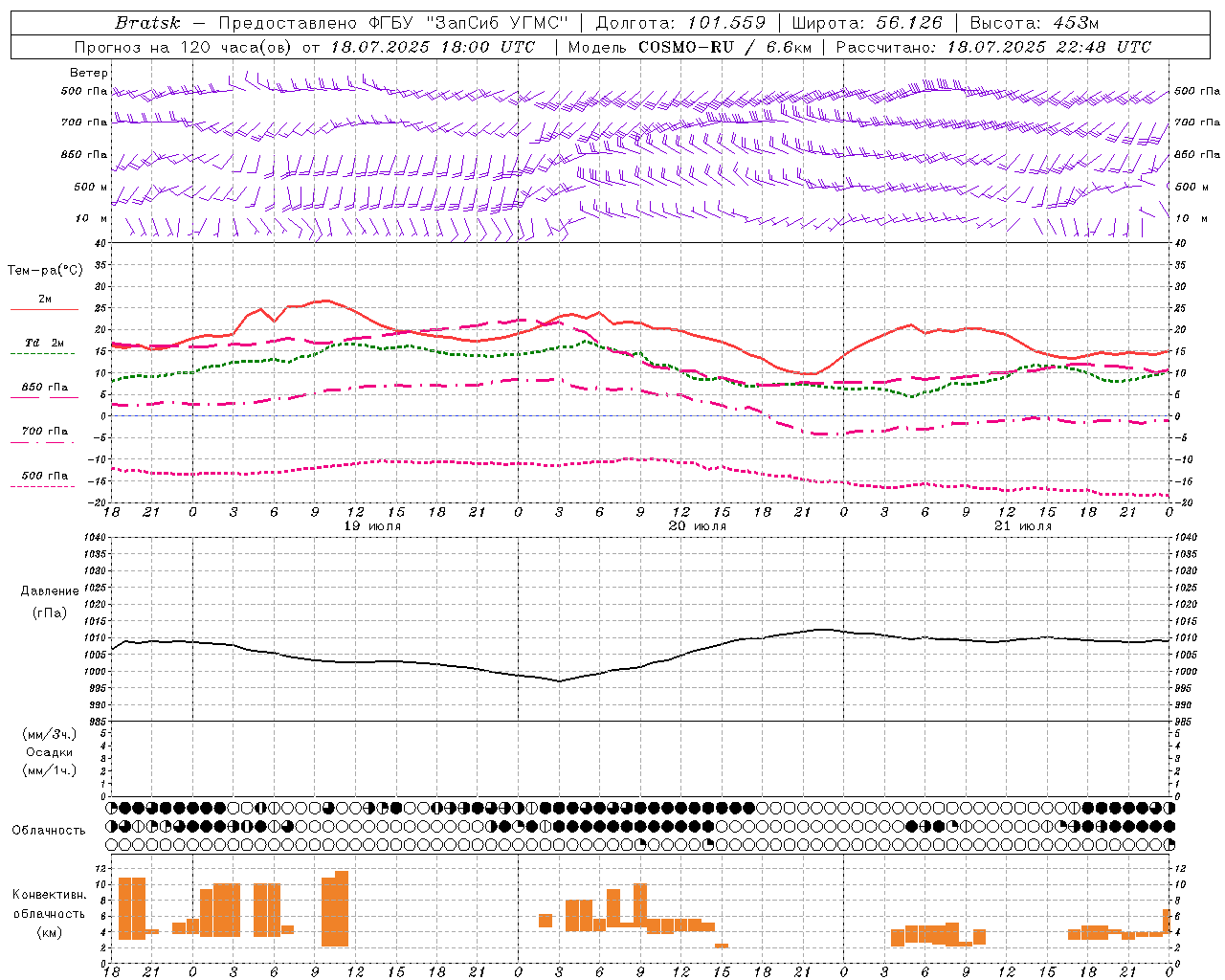This screenshot has height=980, width=1225.
Task: Select the Облачность cloud cover label
Action: coord(49,830)
